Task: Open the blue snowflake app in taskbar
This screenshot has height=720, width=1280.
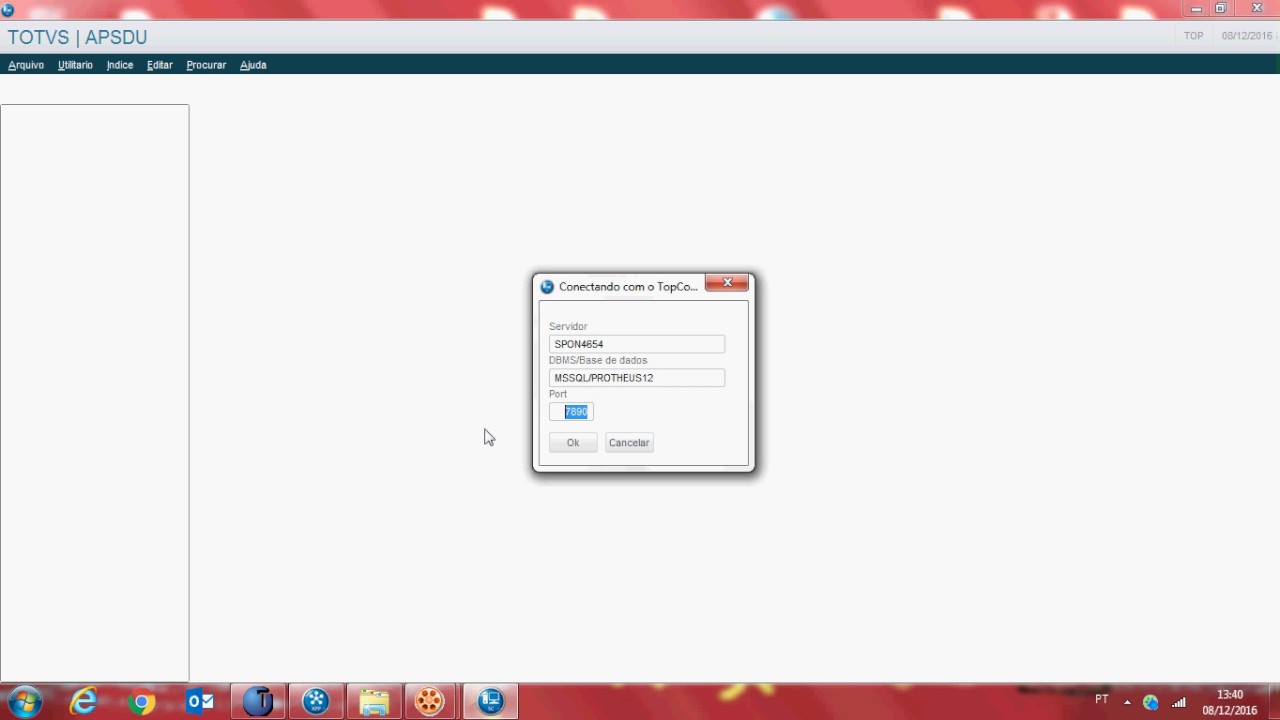Action: [x=316, y=702]
